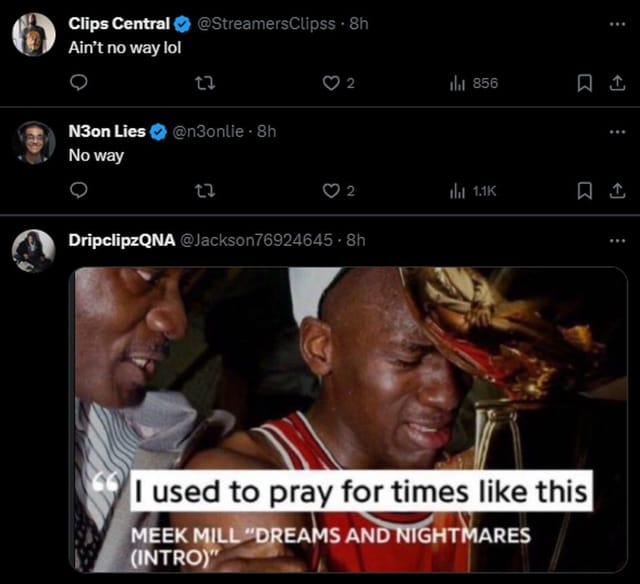Reply to the Clips Central tweet
Viewport: 640px width, 584px height.
78,83
